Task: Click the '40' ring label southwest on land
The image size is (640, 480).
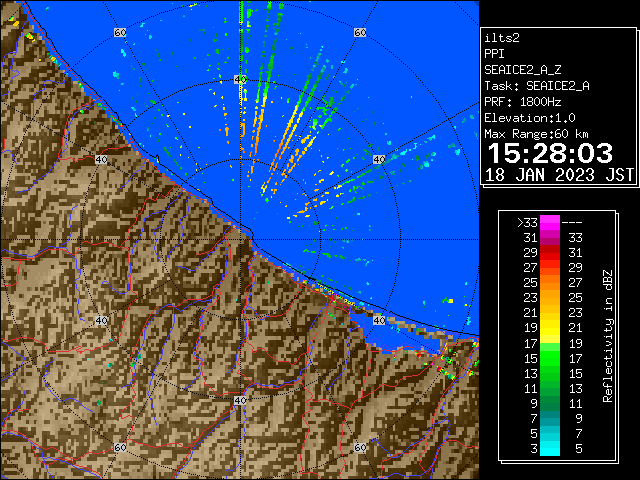Action: click(x=101, y=320)
